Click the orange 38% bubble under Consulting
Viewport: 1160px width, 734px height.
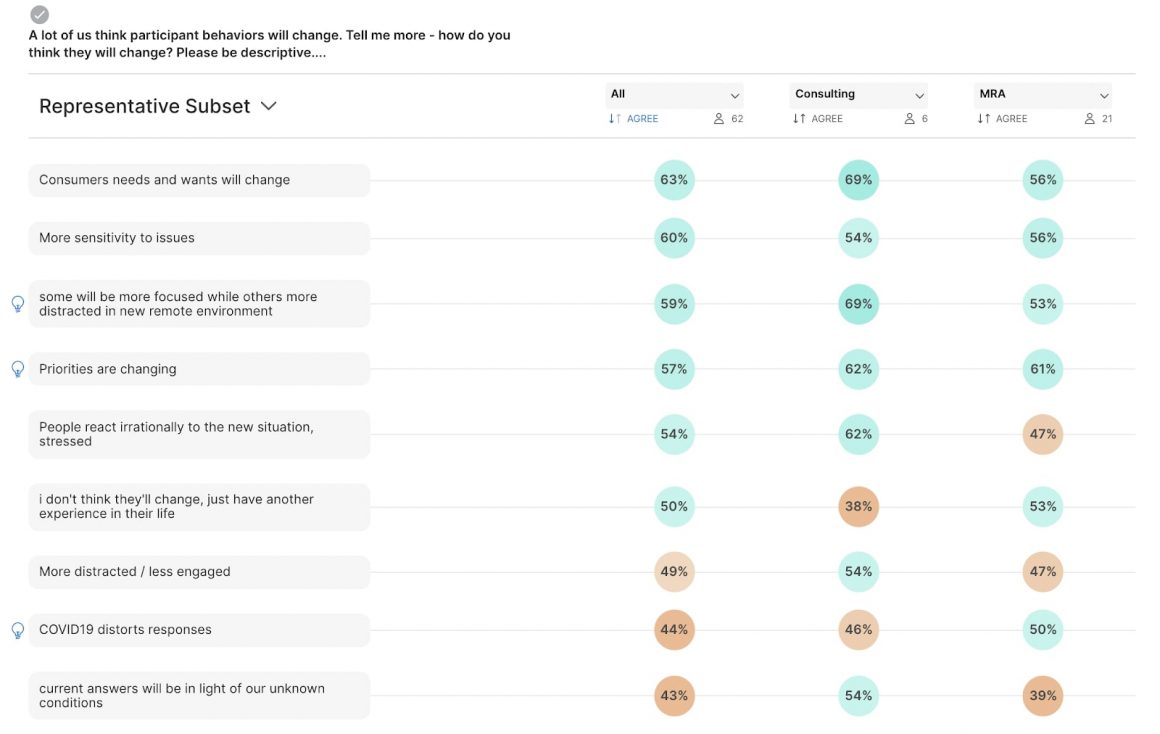pyautogui.click(x=858, y=507)
